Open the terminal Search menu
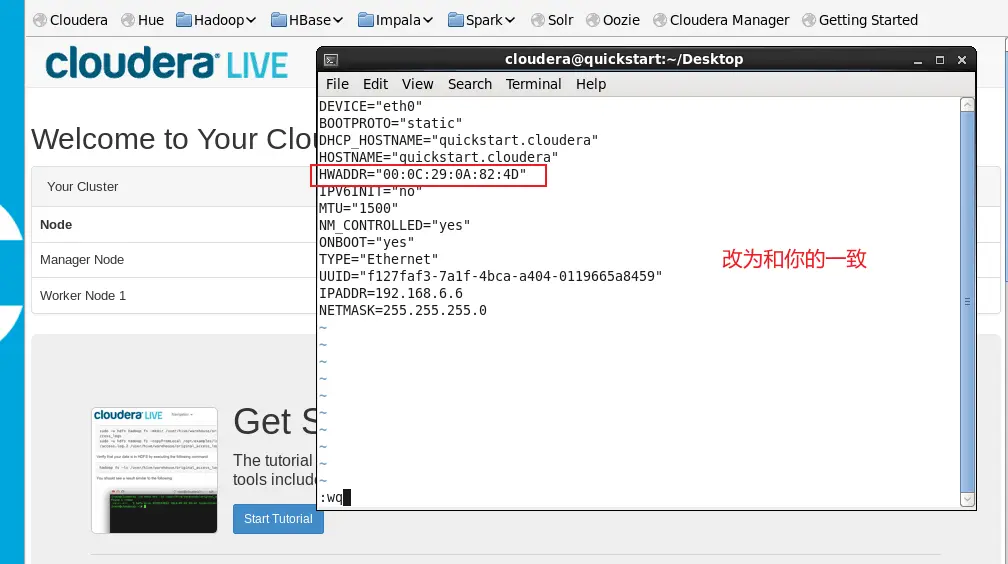The width and height of the screenshot is (1008, 564). 470,84
